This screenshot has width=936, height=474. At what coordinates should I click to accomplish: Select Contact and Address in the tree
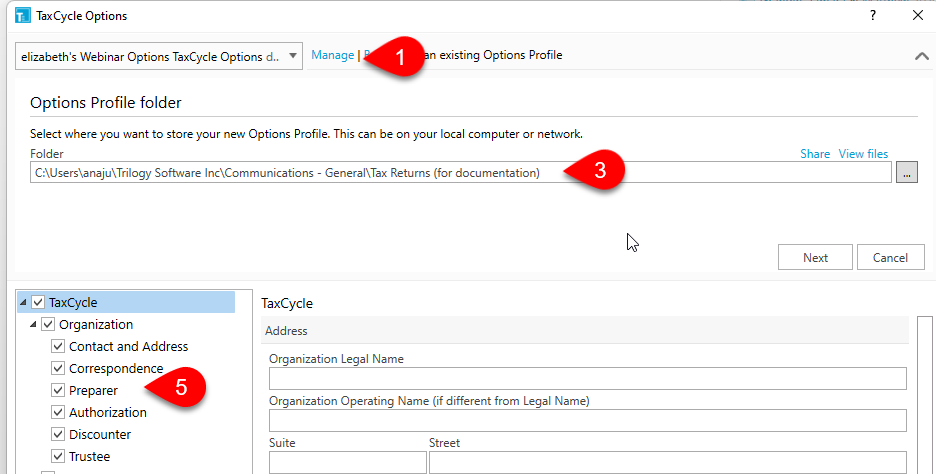[128, 346]
